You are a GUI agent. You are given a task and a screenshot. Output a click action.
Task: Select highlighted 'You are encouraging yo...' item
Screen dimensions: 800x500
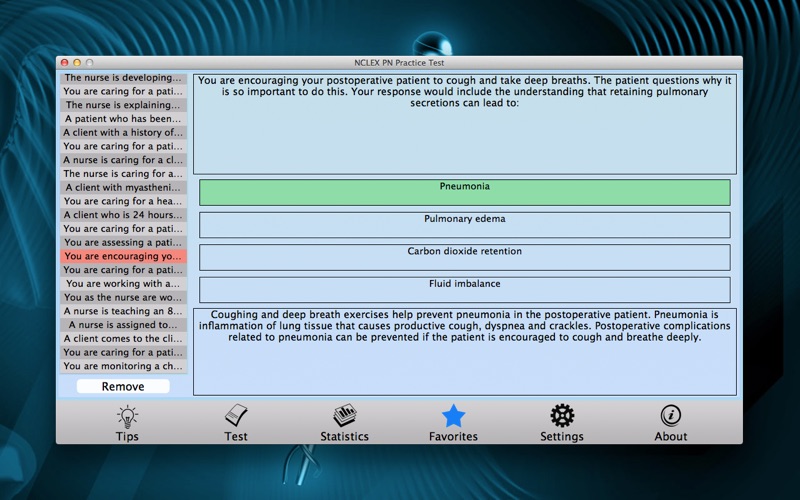tap(124, 256)
